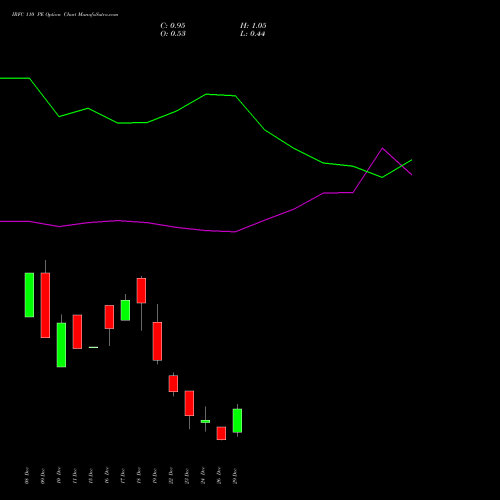Viewport: 500px width, 500px height.
Task: Click the '24 Dec' date axis label
Action: click(x=203, y=476)
